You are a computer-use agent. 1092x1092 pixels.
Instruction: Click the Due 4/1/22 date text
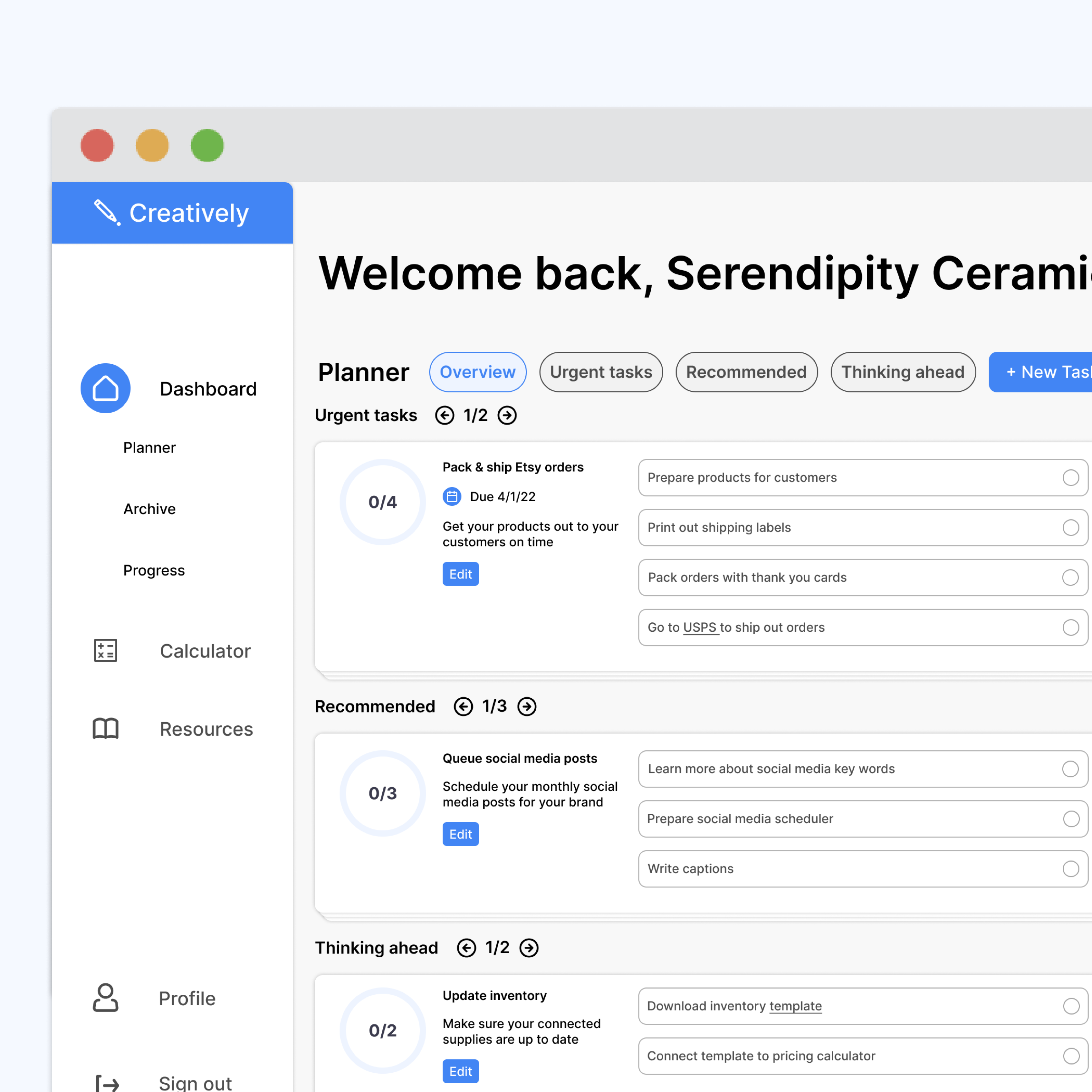pyautogui.click(x=503, y=497)
